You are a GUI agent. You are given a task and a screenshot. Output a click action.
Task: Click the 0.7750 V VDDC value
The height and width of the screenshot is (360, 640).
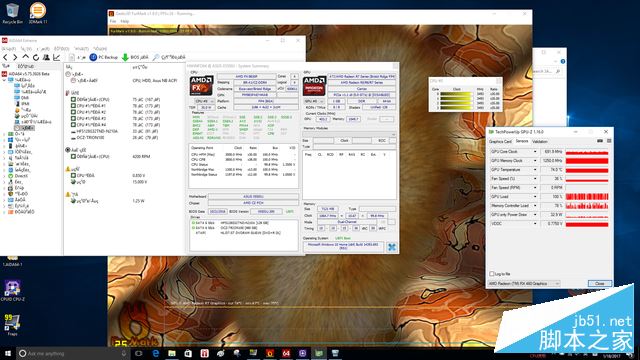click(x=552, y=224)
